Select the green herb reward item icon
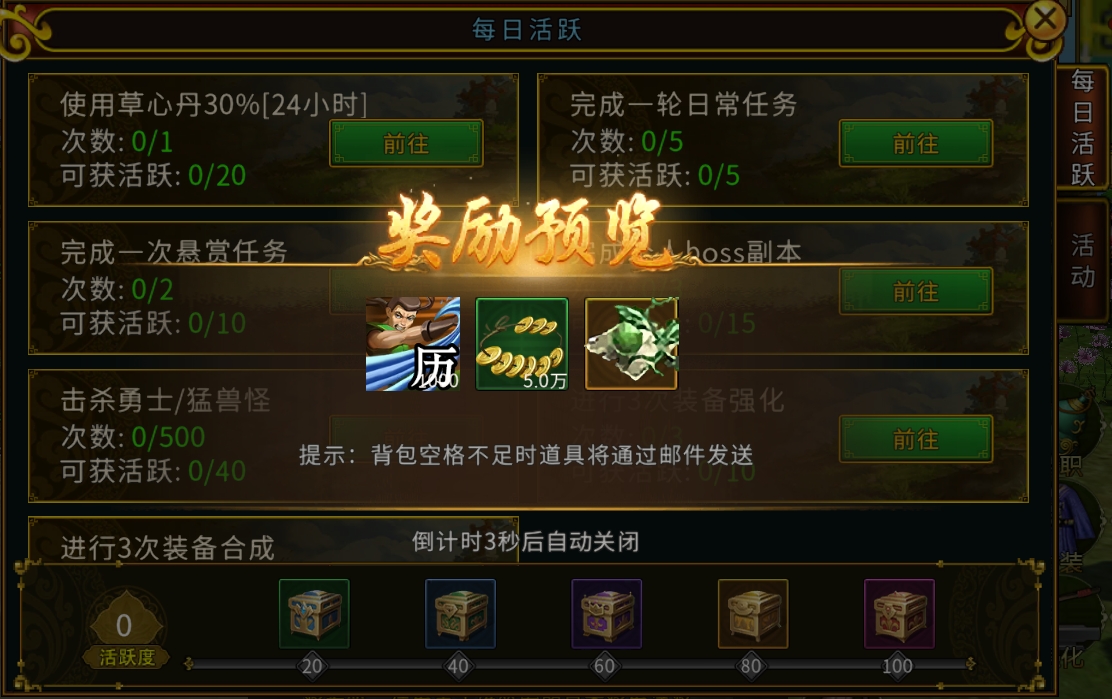Viewport: 1112px width, 699px height. click(631, 344)
